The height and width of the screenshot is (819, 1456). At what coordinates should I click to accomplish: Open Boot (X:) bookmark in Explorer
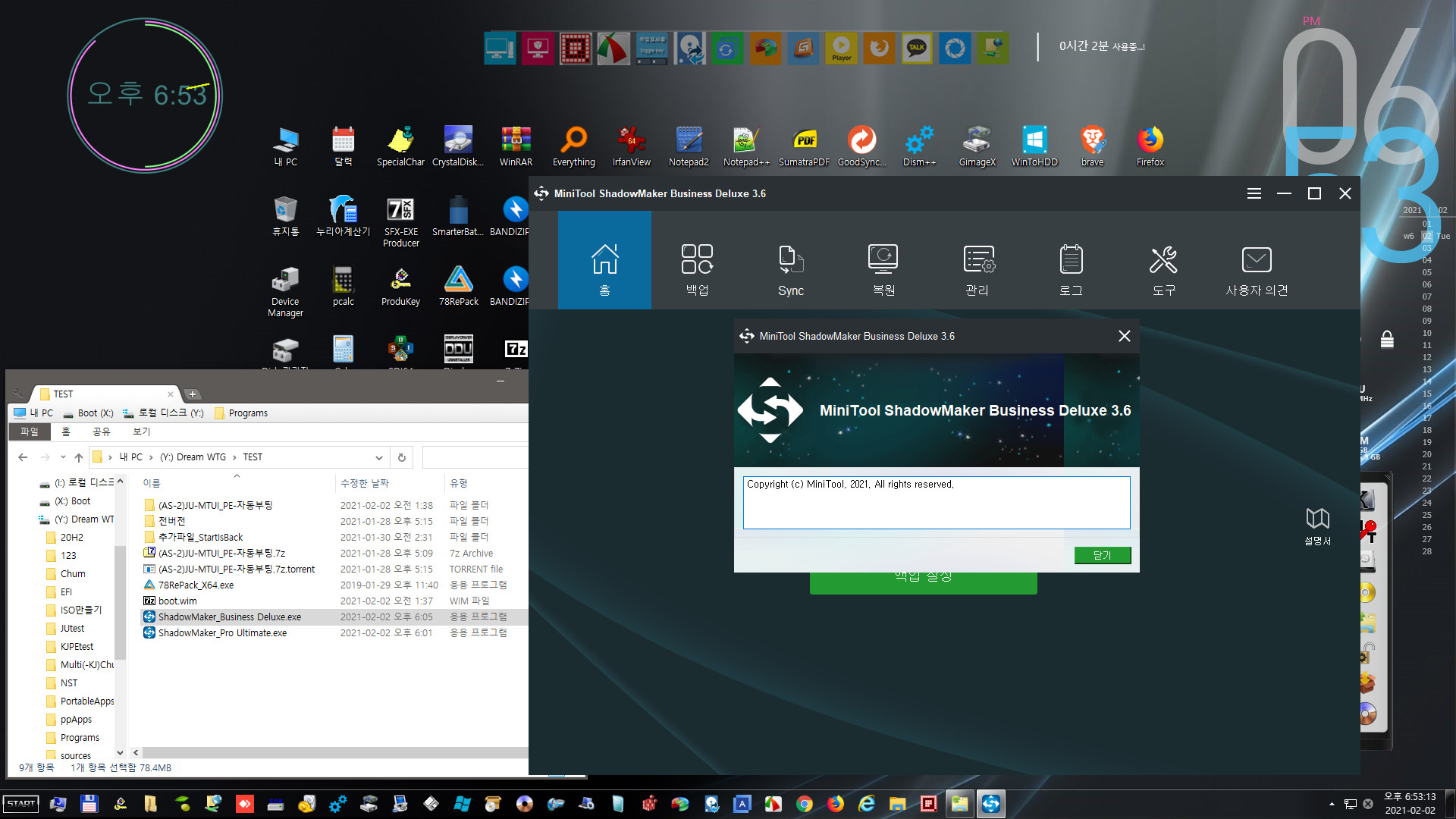tap(87, 413)
